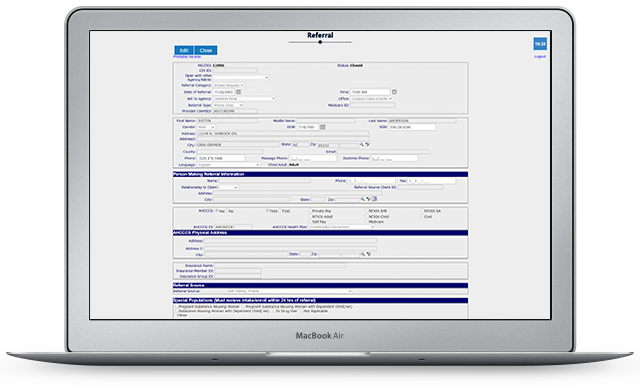Click the progress marker under Referral title
Screen dimensions: 640x391
(320, 42)
